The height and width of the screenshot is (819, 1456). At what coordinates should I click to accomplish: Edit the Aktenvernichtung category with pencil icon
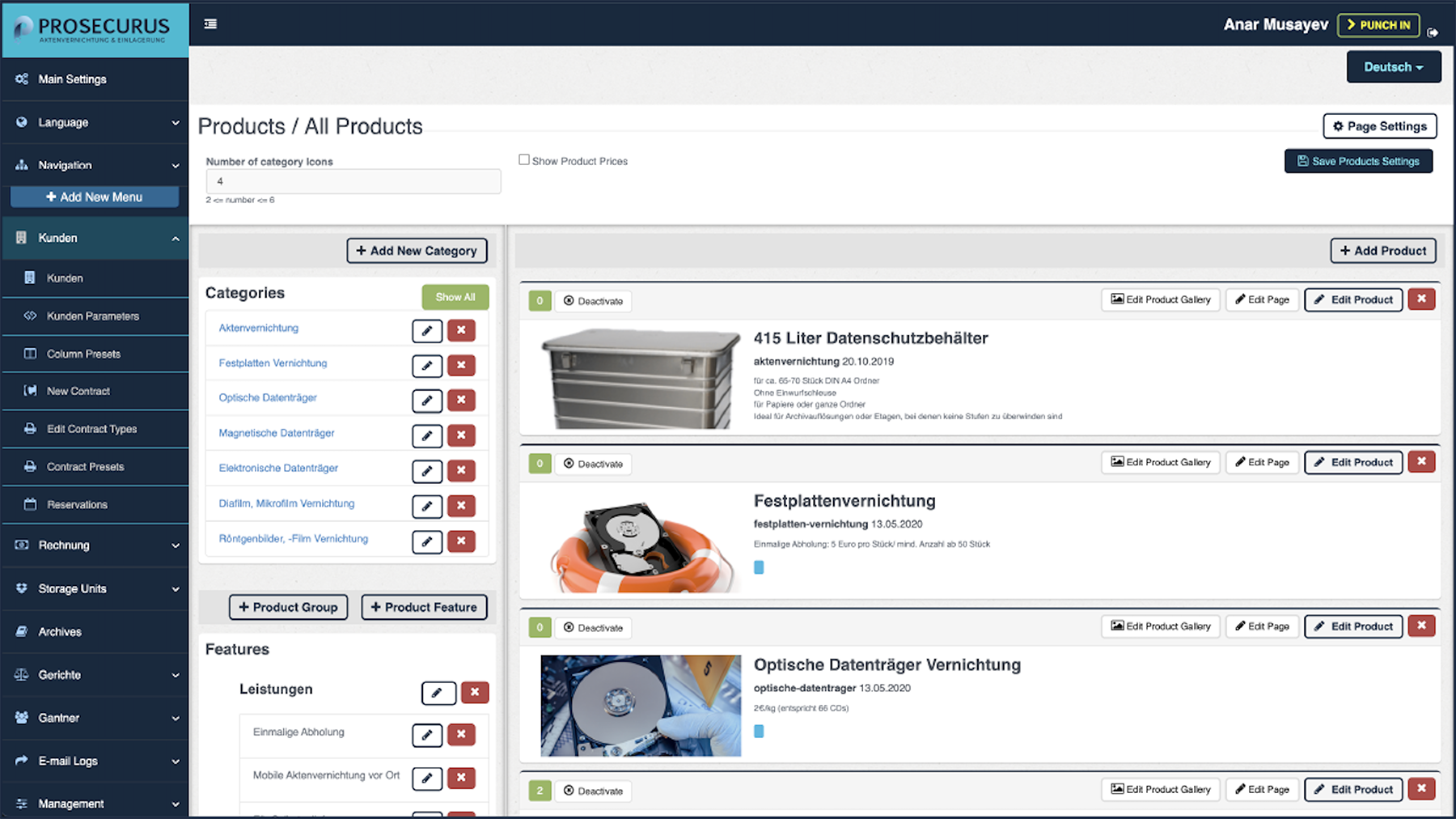pos(427,330)
